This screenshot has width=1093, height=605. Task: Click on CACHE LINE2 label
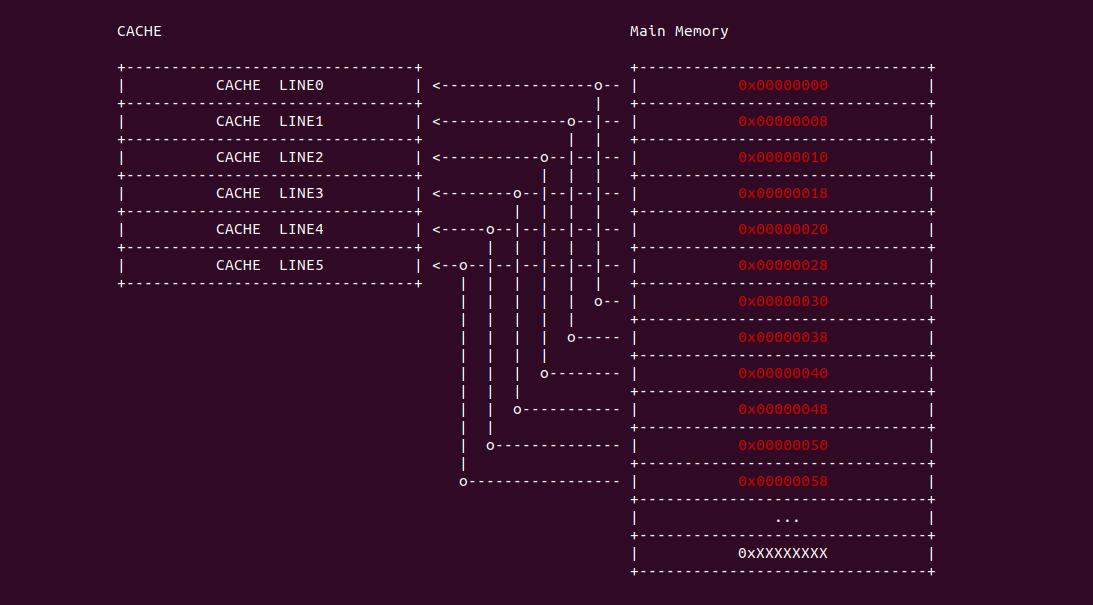pyautogui.click(x=269, y=158)
